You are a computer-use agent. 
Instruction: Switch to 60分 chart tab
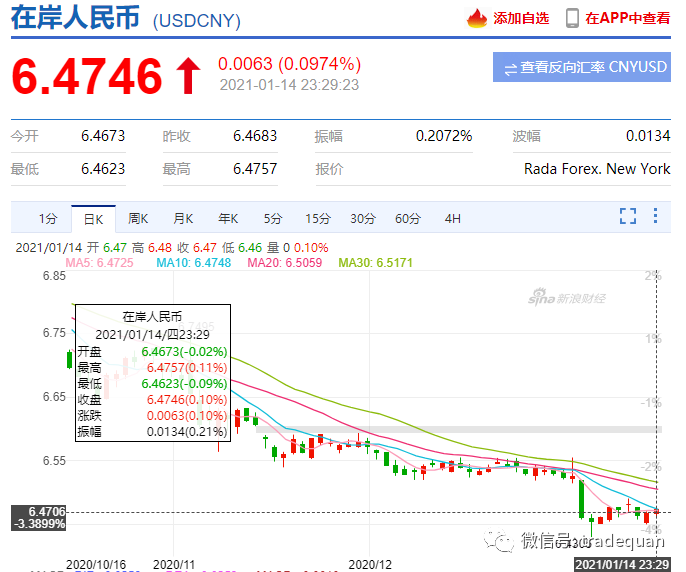point(408,218)
